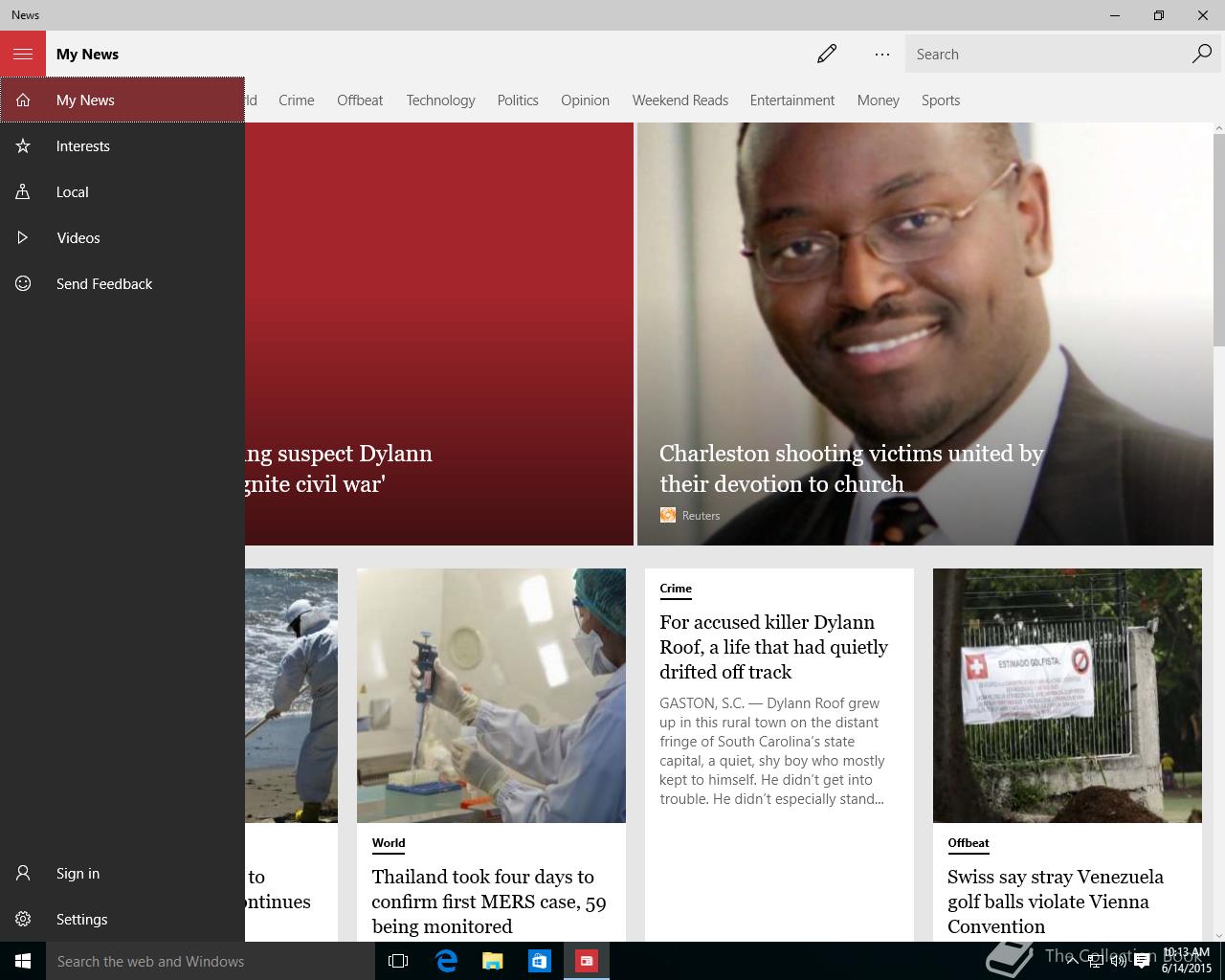Click the vertical scrollbar thumb

point(1218,239)
